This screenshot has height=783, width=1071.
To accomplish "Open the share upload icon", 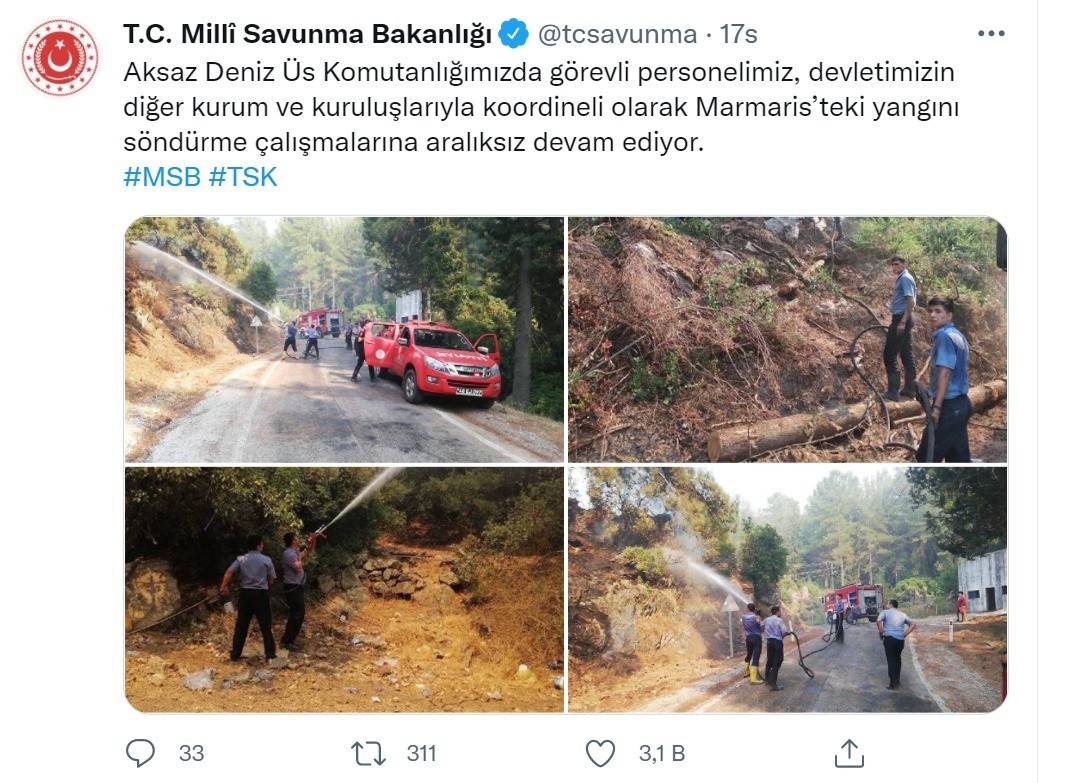I will (849, 753).
